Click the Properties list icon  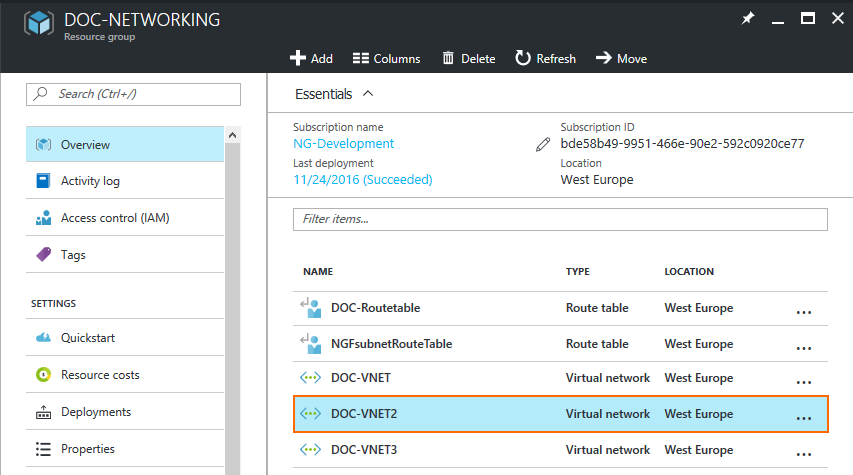[x=44, y=449]
